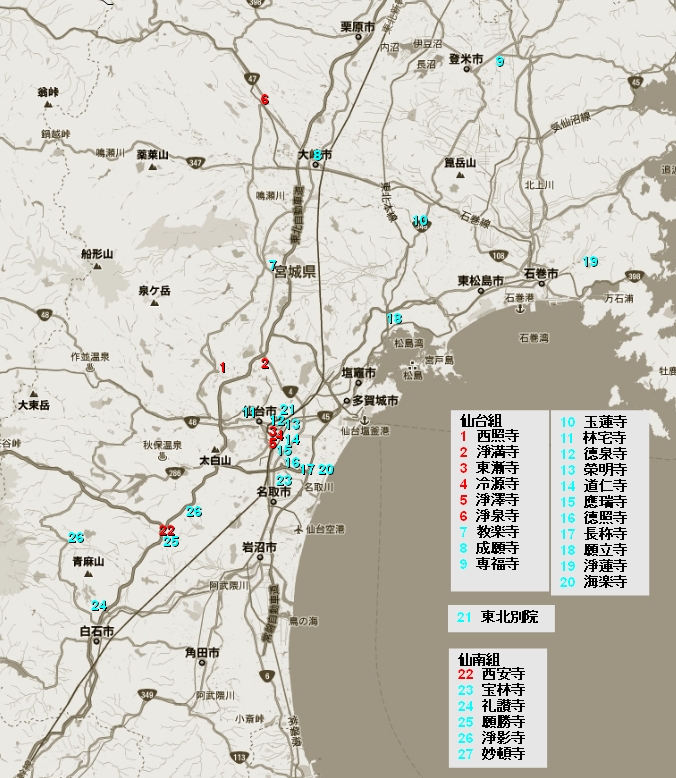Click legend entry 27 妙頓寺
This screenshot has width=676, height=778.
coord(491,754)
